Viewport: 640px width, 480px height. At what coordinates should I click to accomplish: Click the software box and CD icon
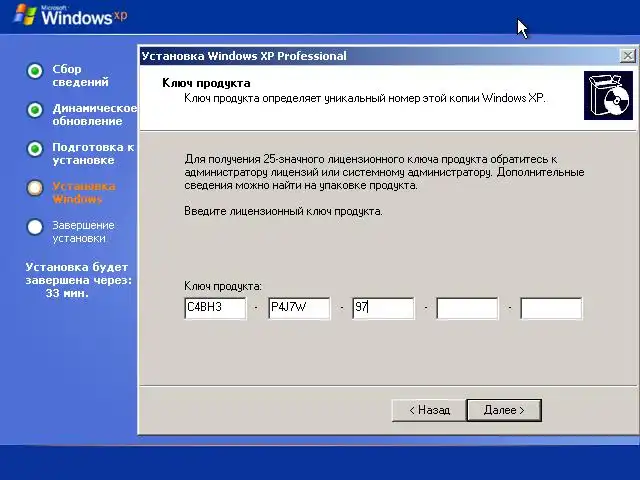(x=608, y=96)
